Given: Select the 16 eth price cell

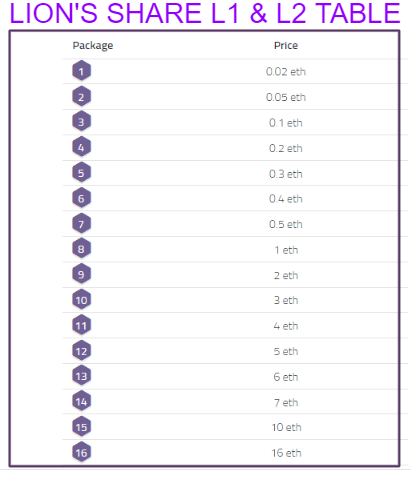Looking at the screenshot, I should point(286,453).
